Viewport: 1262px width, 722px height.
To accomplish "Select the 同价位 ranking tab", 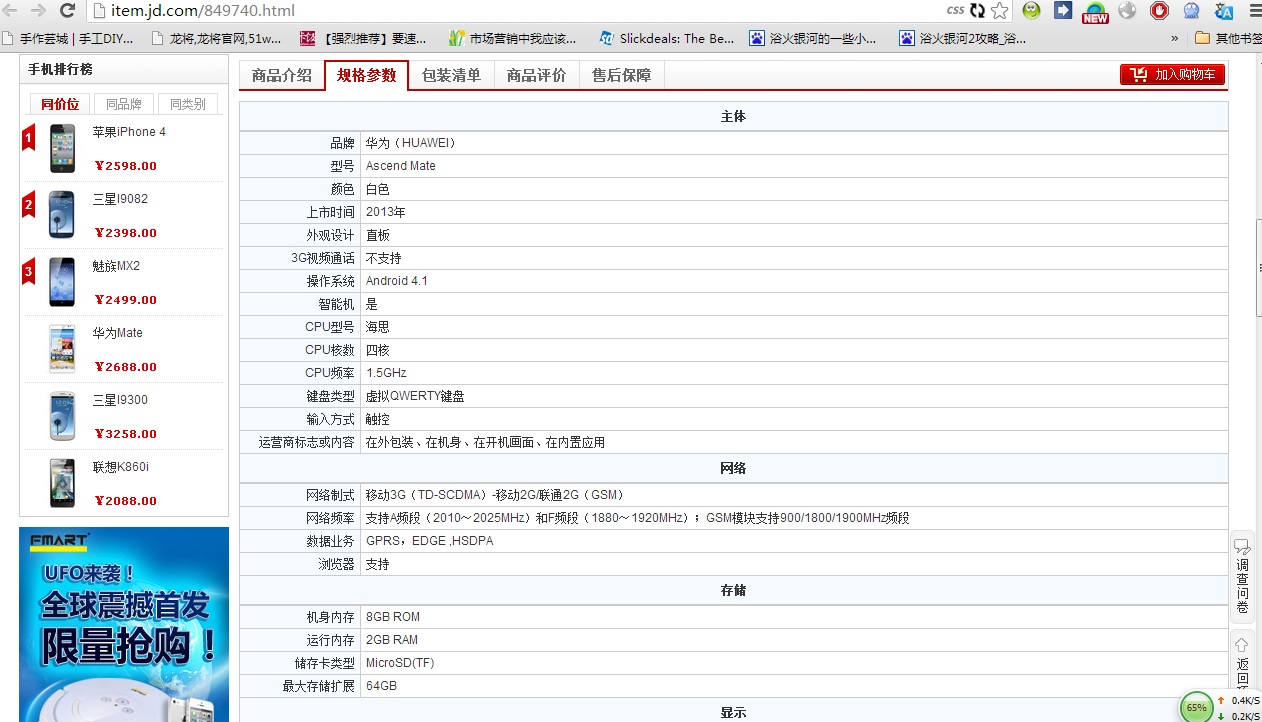I will pyautogui.click(x=60, y=104).
